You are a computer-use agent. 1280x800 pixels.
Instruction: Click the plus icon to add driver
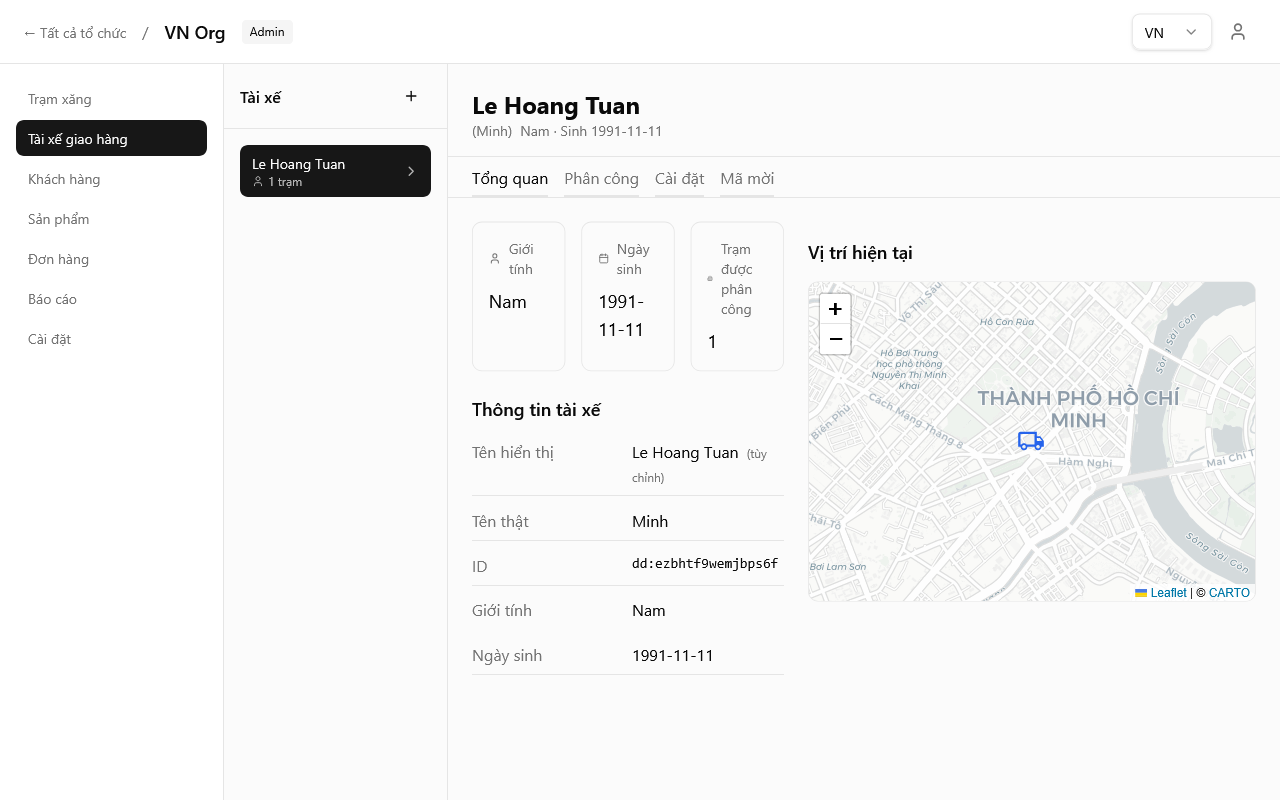(411, 96)
